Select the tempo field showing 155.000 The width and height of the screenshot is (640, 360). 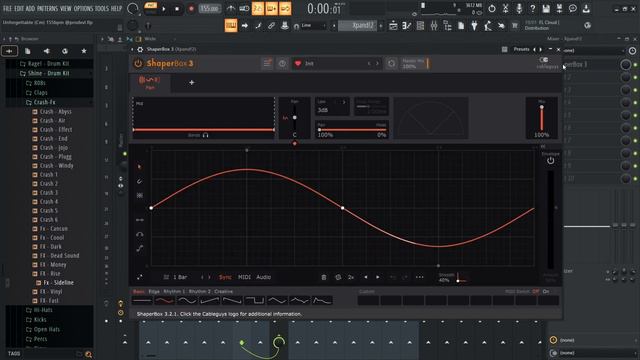click(x=209, y=9)
